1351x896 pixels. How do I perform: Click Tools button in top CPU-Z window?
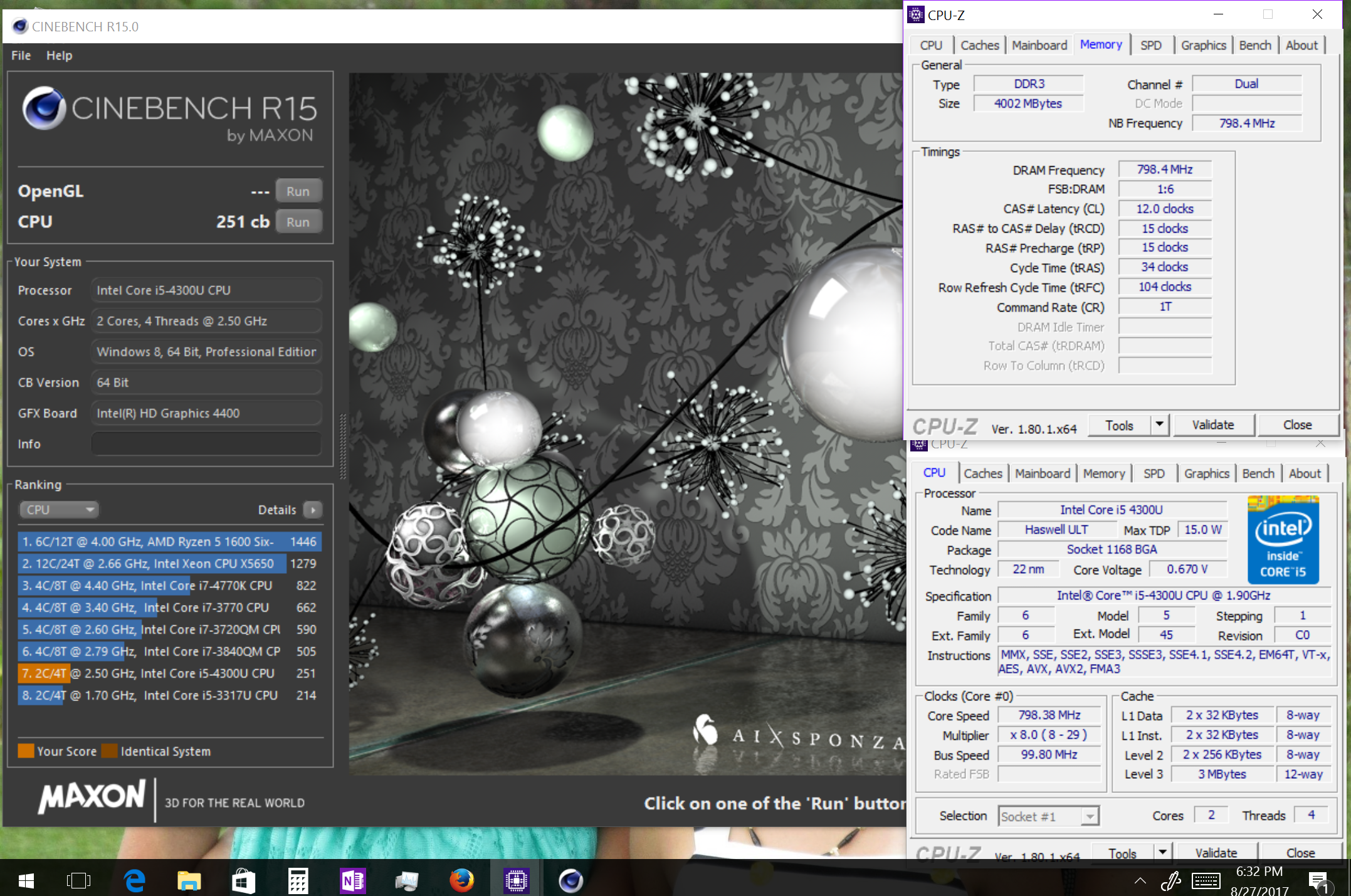click(x=1119, y=426)
